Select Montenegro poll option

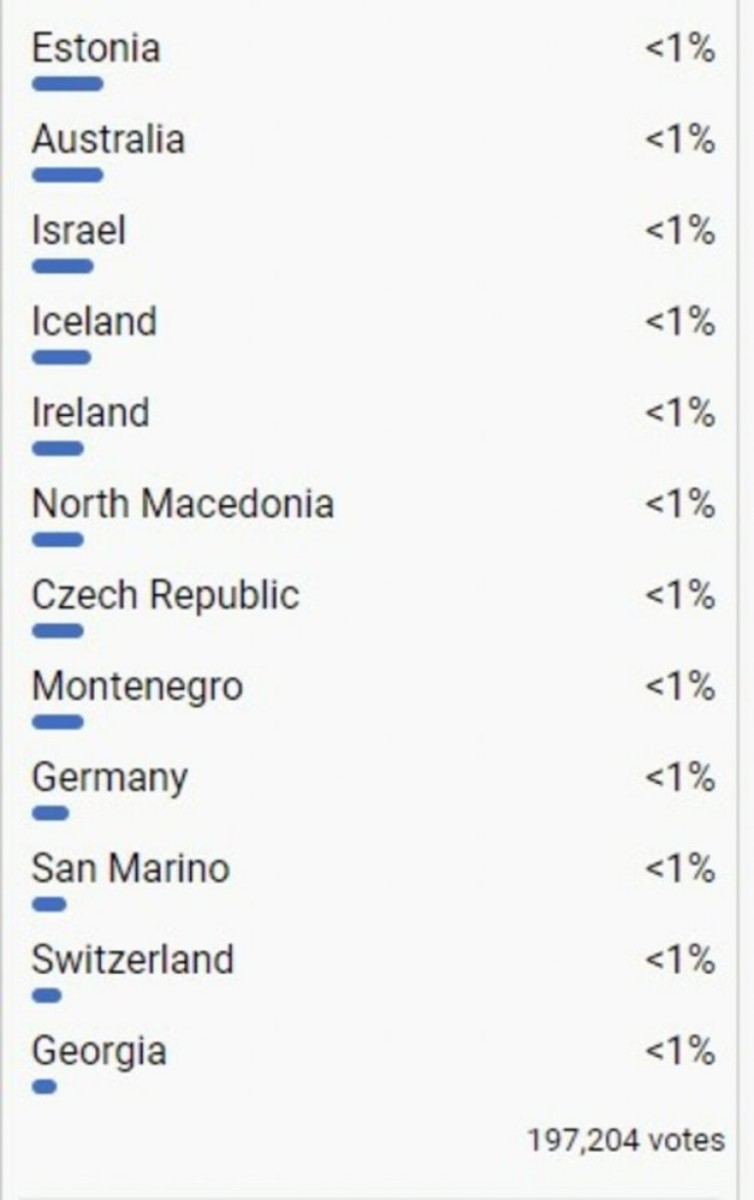coord(137,687)
